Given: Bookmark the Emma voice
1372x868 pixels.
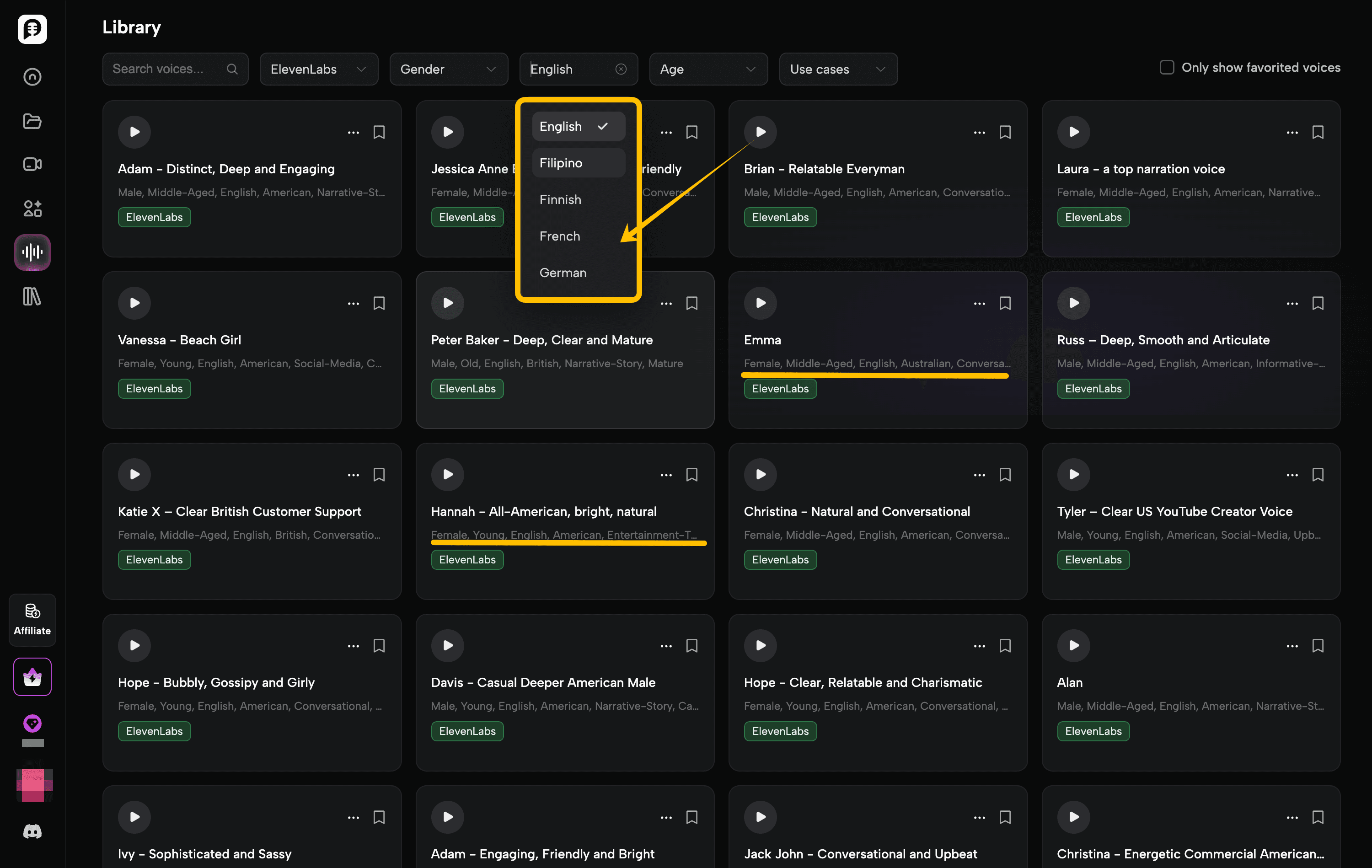Looking at the screenshot, I should (1005, 303).
